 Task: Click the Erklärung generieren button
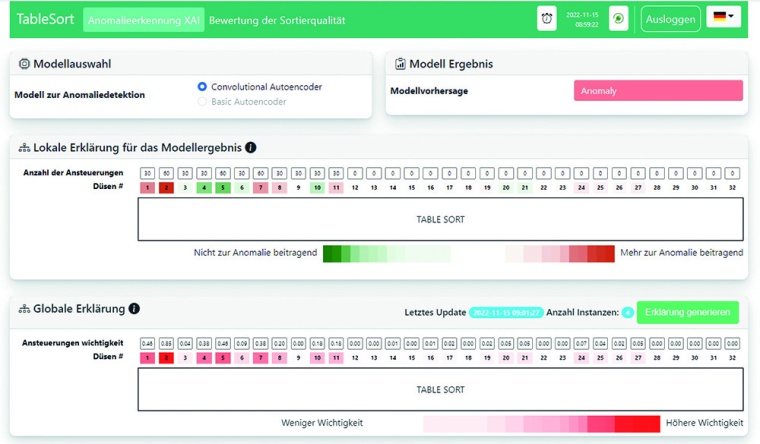[x=687, y=312]
